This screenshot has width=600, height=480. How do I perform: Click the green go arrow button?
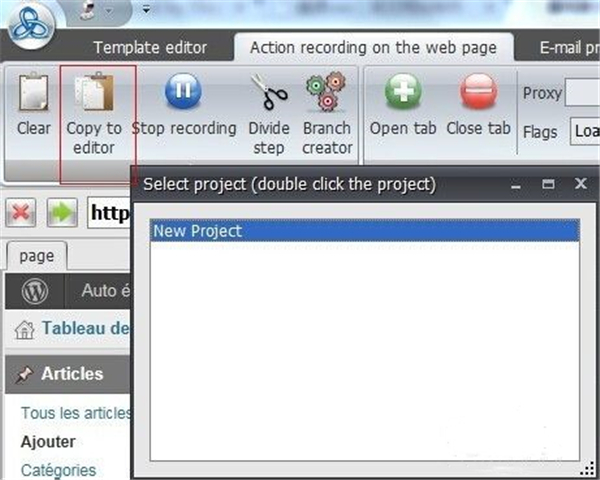pos(62,212)
